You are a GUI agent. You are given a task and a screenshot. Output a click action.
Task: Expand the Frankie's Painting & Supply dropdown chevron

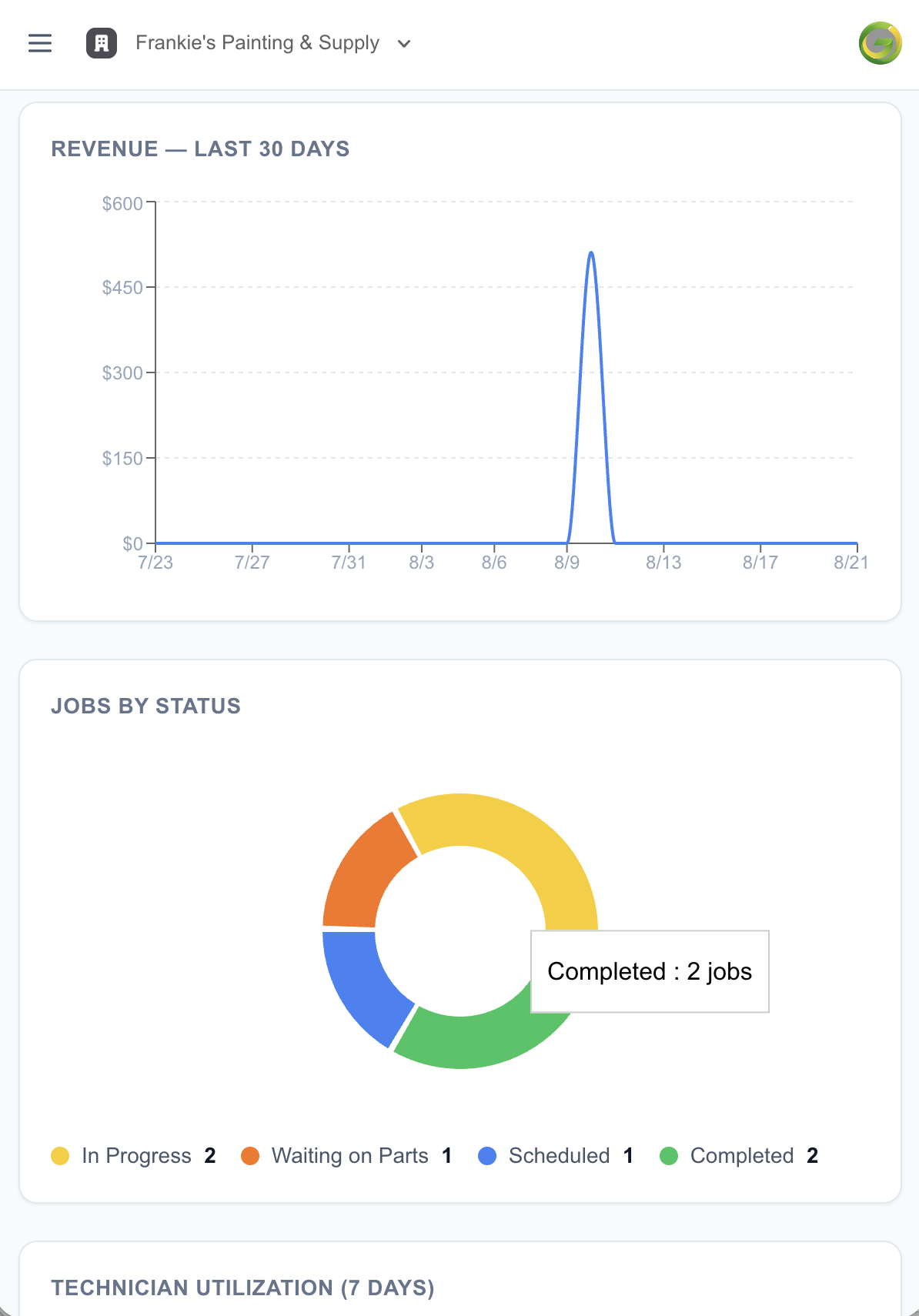pos(404,44)
